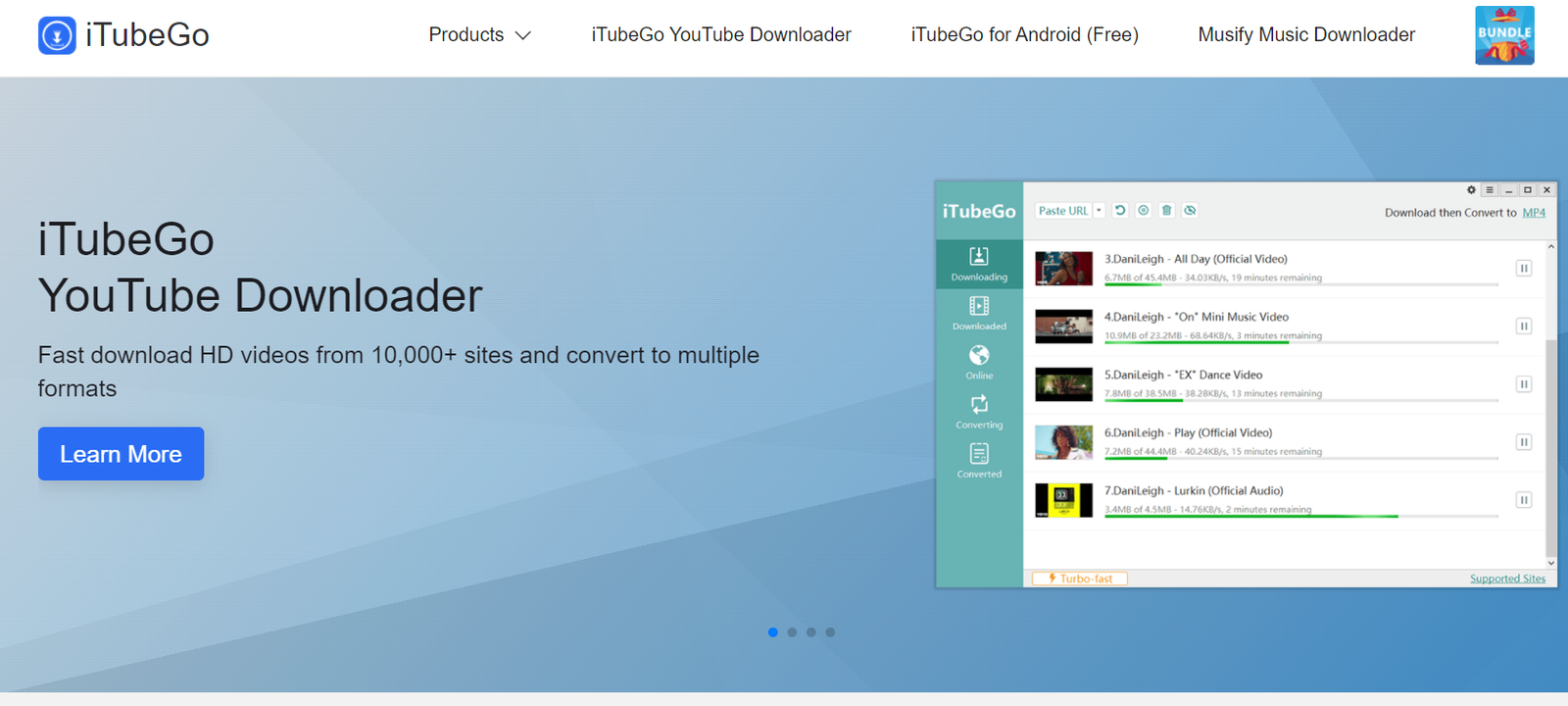Open iTubeGo for Android (Free) nav item
The height and width of the screenshot is (706, 1568).
[1024, 35]
